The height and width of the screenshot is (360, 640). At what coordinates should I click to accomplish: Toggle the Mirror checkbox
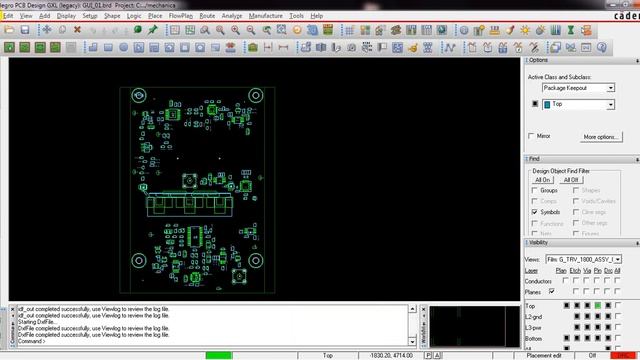(531, 136)
